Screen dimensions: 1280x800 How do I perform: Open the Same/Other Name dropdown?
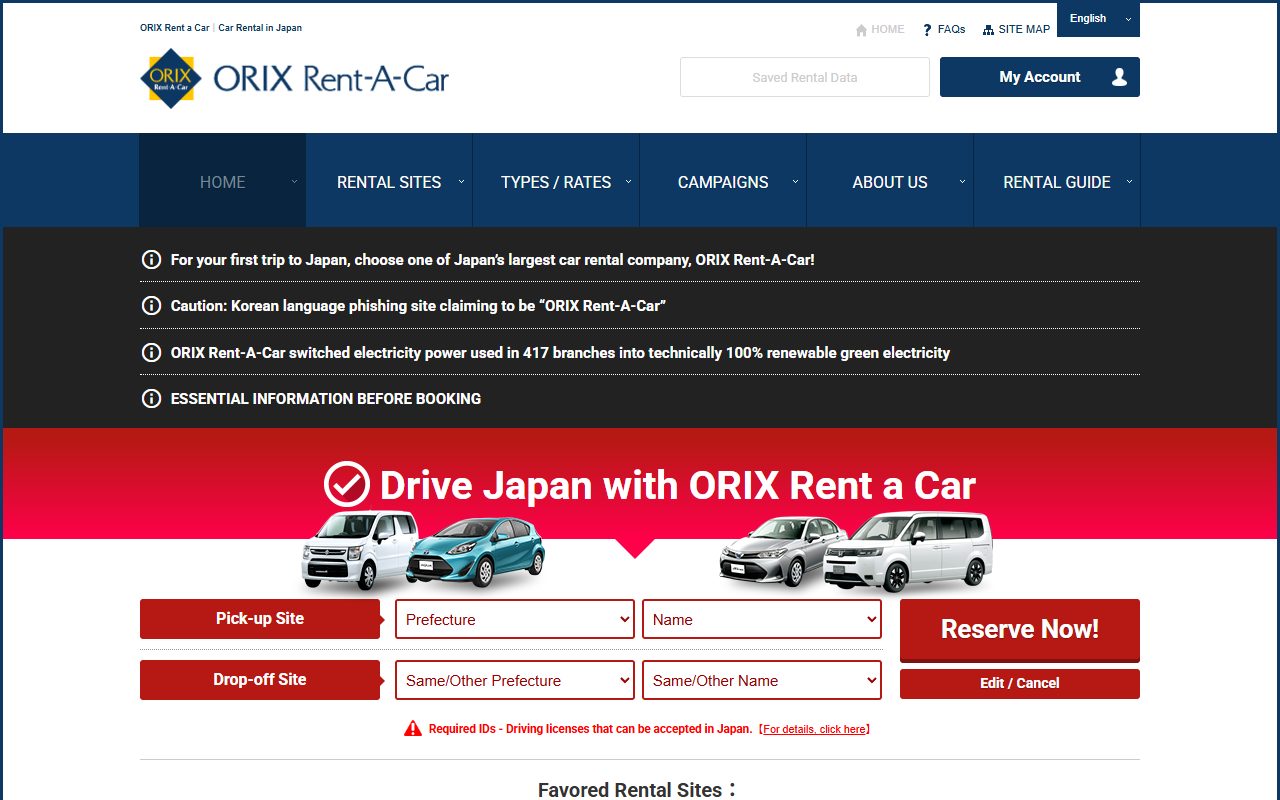[762, 681]
